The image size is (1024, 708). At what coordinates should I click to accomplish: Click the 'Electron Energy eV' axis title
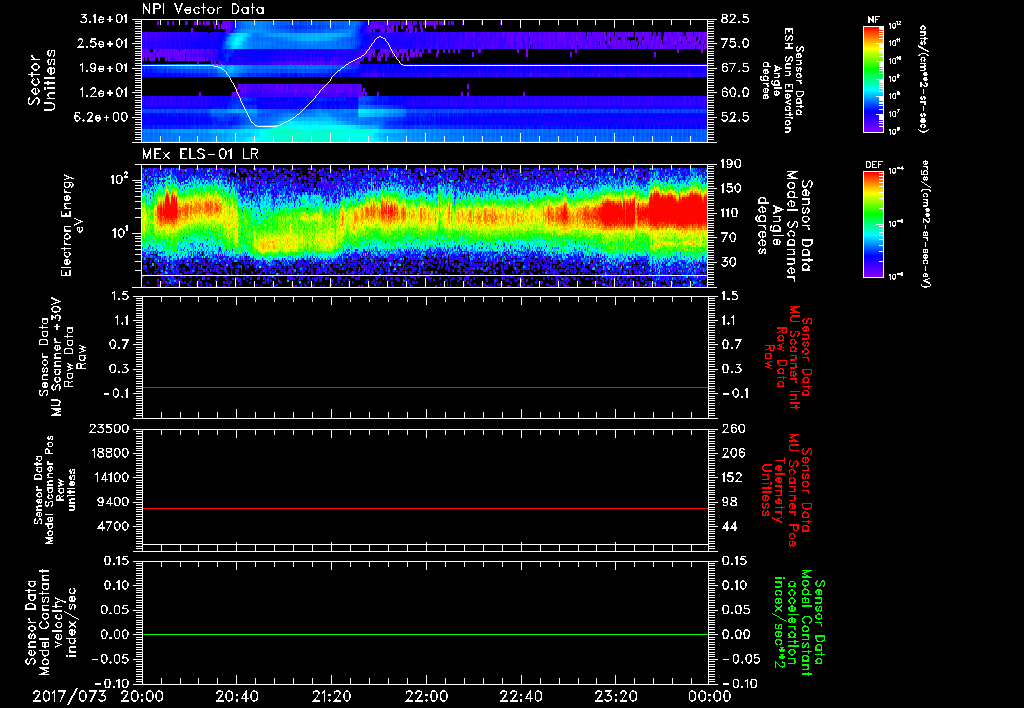coord(72,225)
